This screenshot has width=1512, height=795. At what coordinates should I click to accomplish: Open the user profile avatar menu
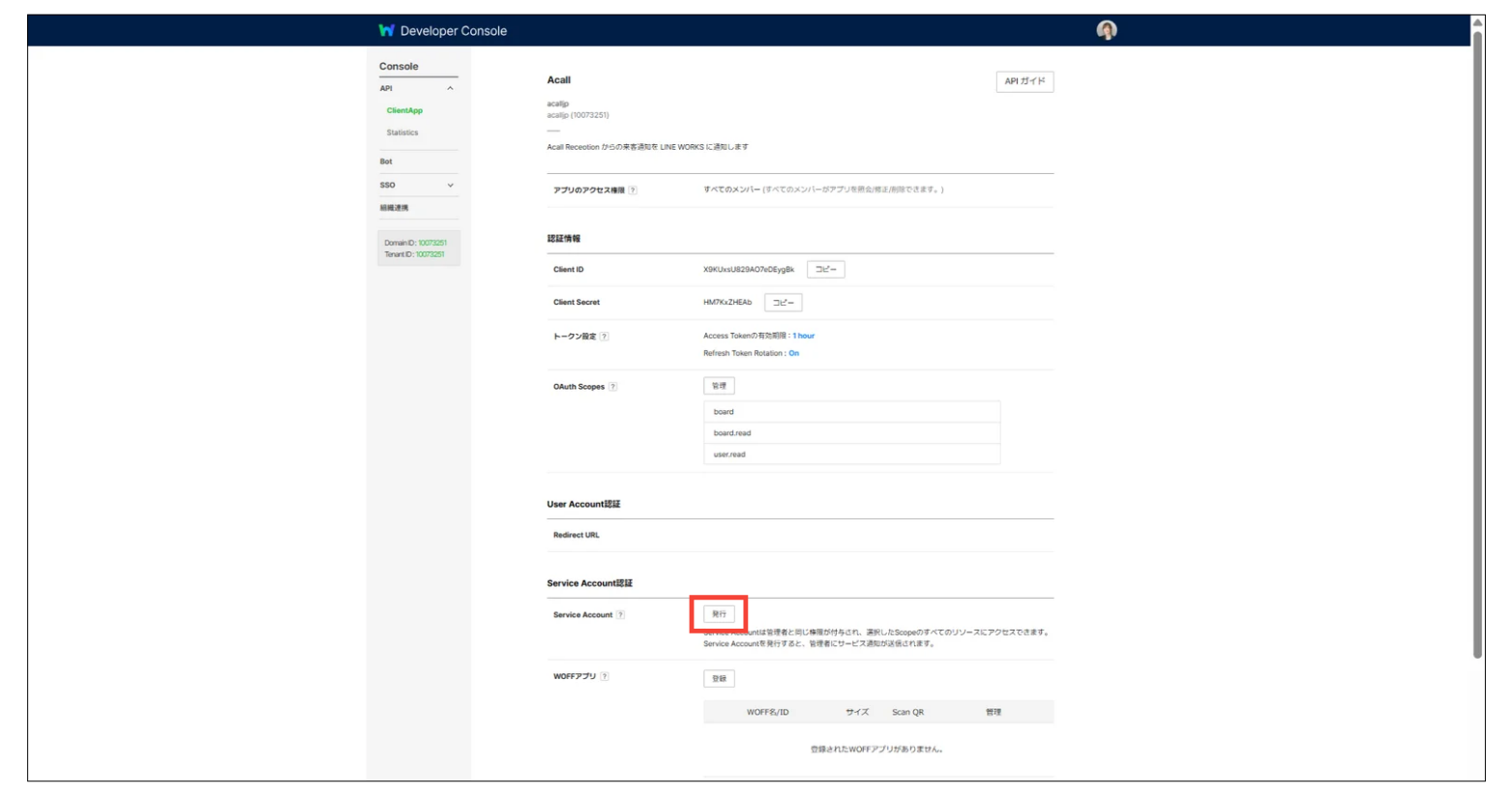point(1107,30)
